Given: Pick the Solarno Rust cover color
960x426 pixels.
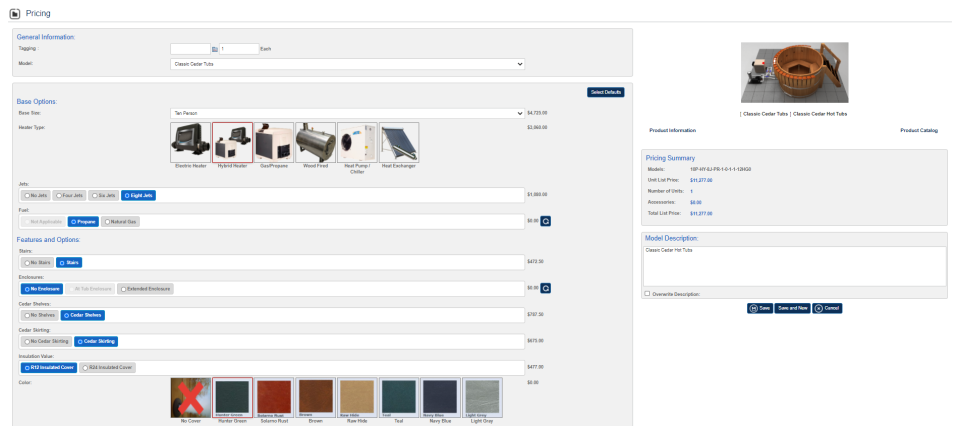Looking at the screenshot, I should (274, 397).
